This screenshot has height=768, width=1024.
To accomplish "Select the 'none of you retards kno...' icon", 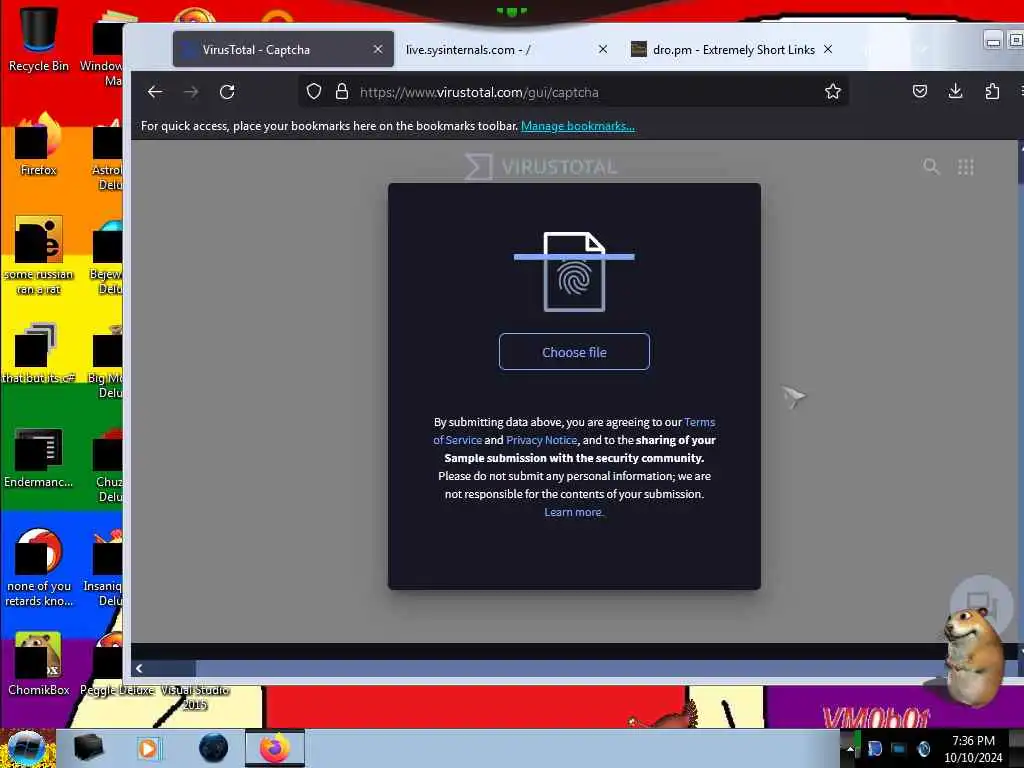I will pos(38,567).
